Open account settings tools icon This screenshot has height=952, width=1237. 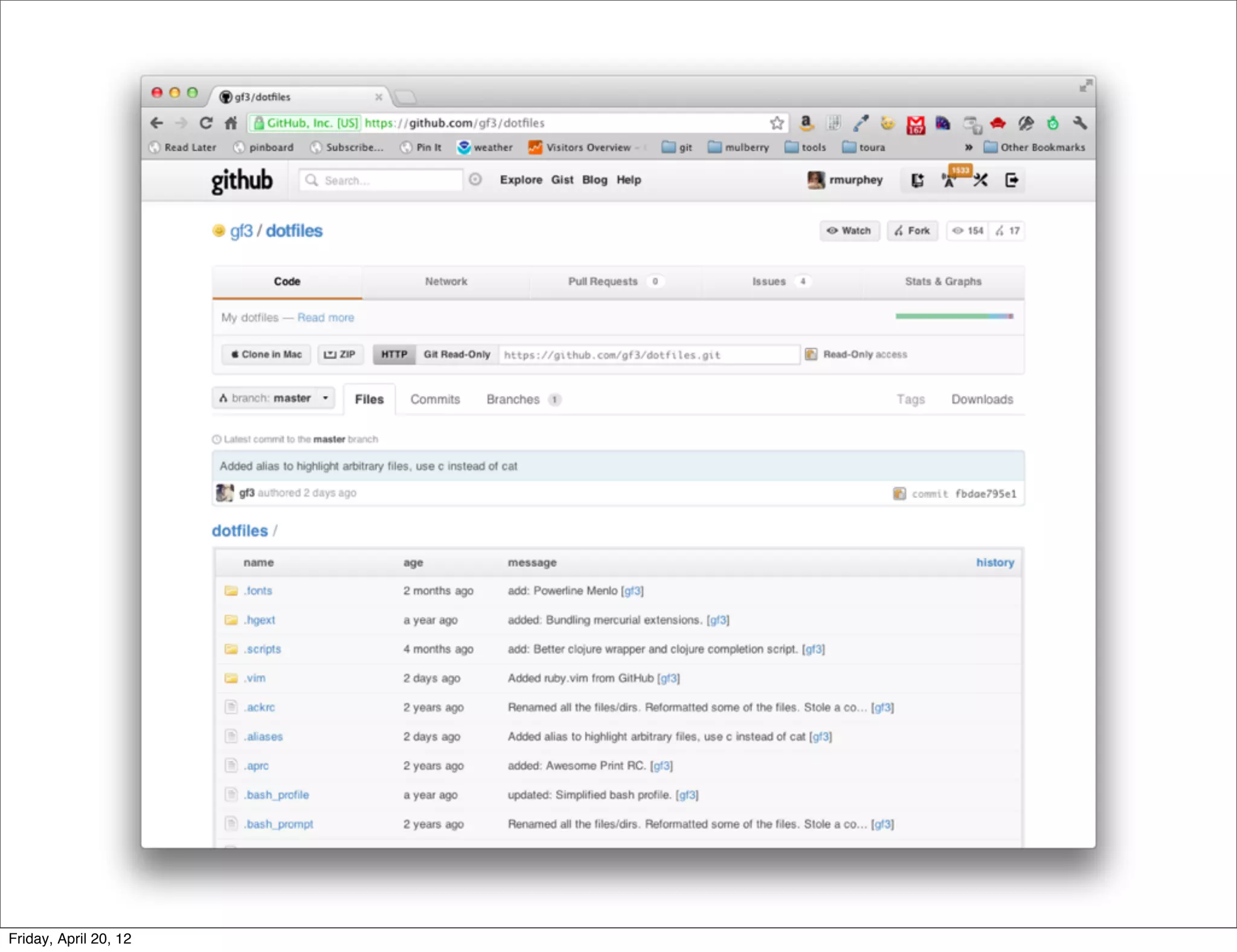[x=980, y=180]
